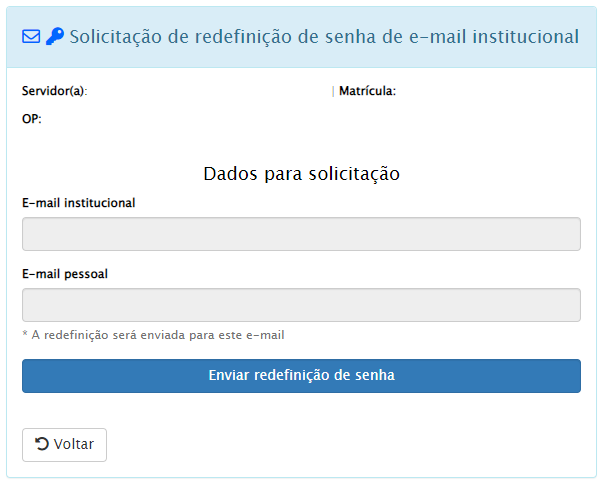Viewport: 604px width, 485px height.
Task: Click the envelope icon in the header
Action: coord(31,37)
